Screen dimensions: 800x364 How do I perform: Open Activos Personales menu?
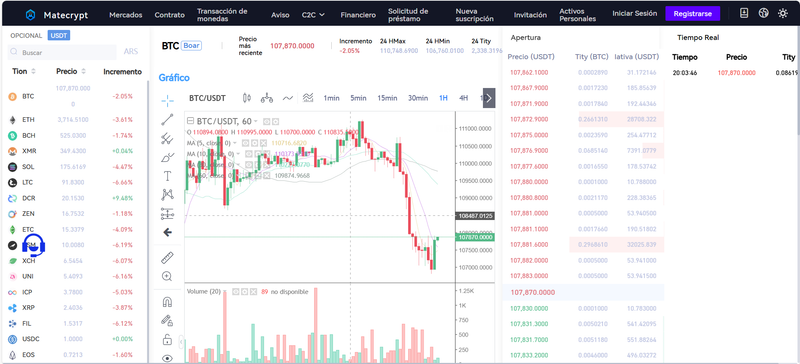coord(578,15)
